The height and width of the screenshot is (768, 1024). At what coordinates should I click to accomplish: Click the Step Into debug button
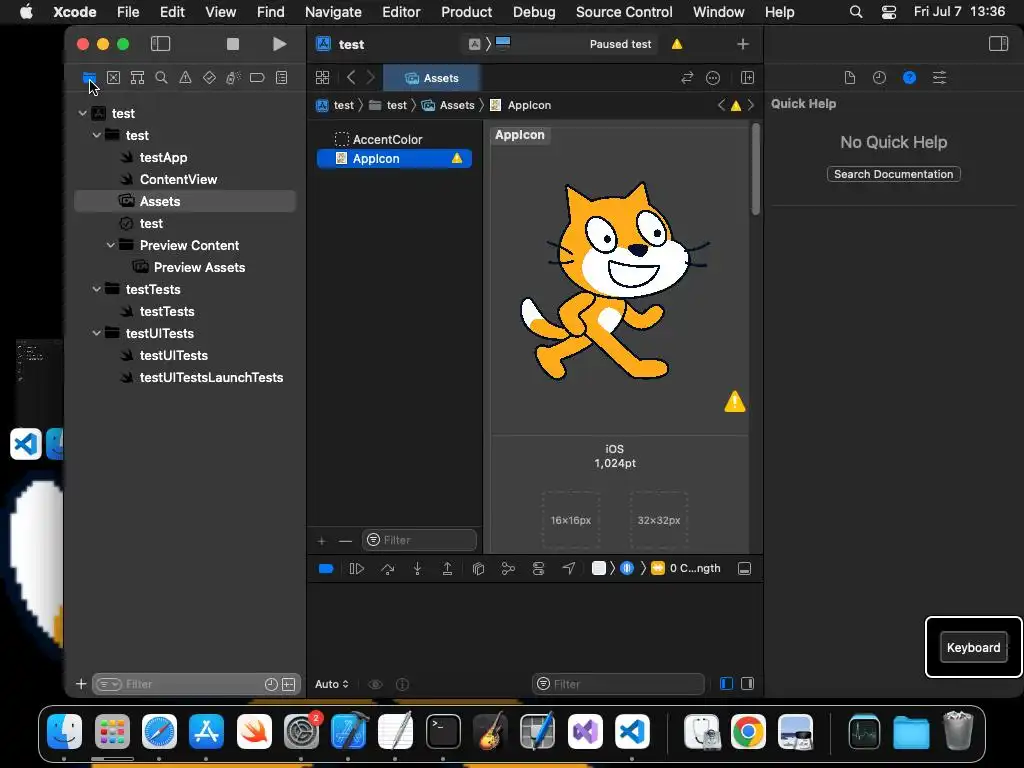(417, 569)
